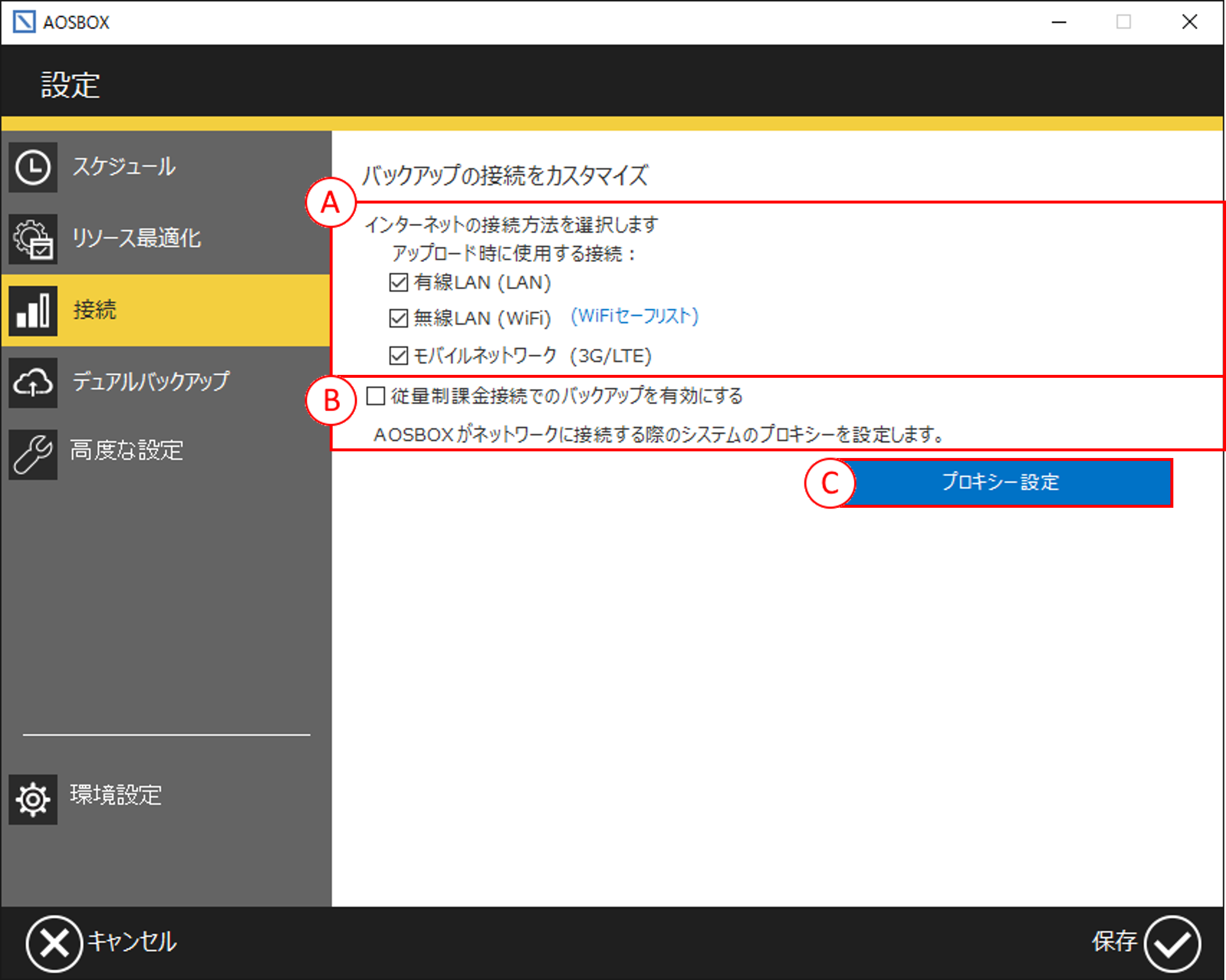Disable モバイルネットワーク (3G/LTE) checkbox
This screenshot has width=1226, height=980.
pyautogui.click(x=399, y=356)
